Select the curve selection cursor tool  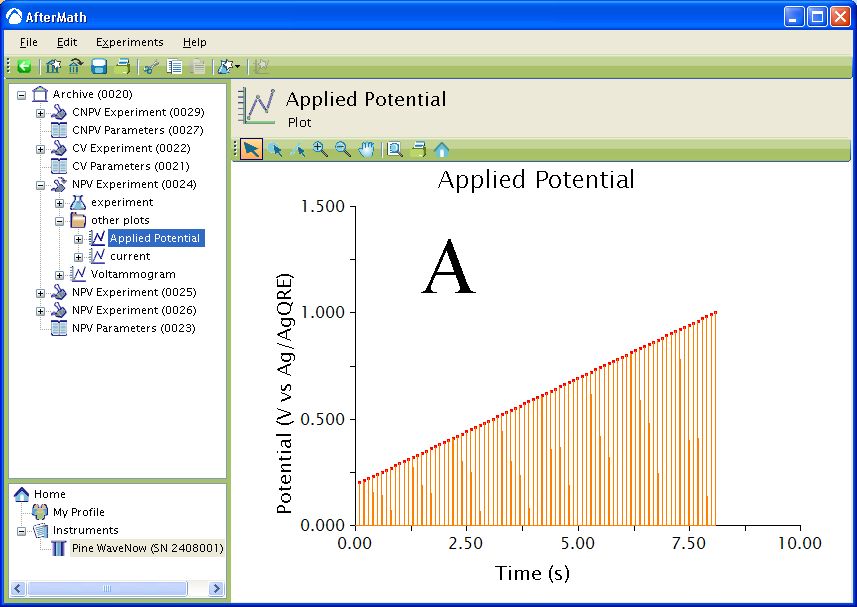point(298,149)
